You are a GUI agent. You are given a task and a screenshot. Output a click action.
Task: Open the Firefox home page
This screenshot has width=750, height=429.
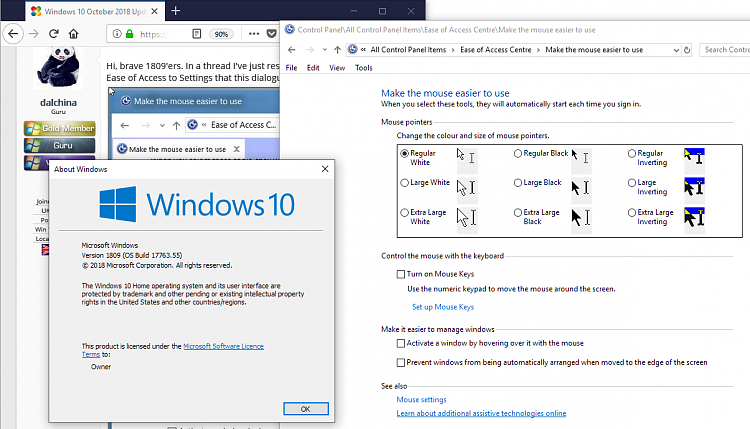click(73, 34)
